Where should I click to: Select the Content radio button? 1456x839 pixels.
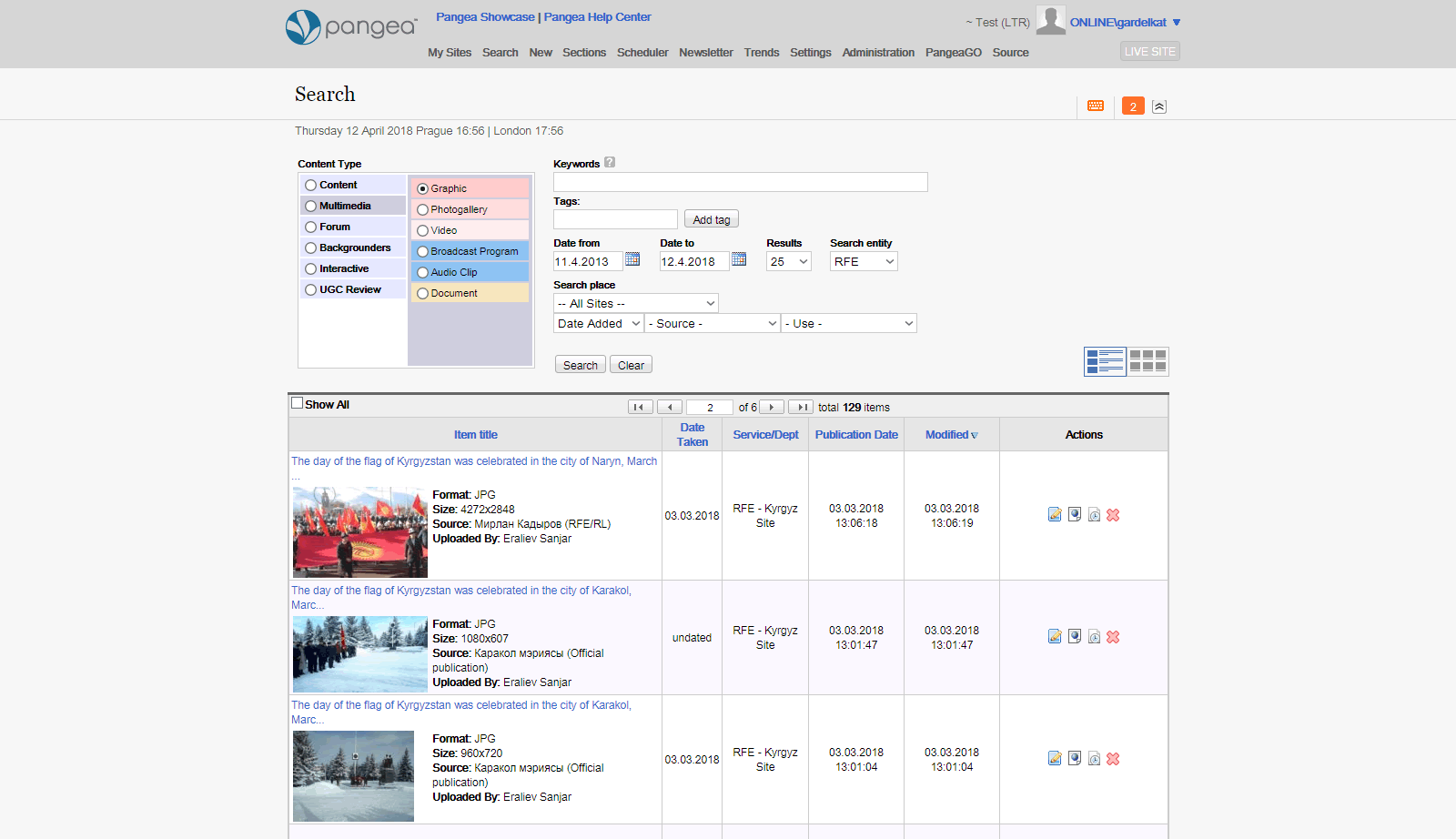311,186
